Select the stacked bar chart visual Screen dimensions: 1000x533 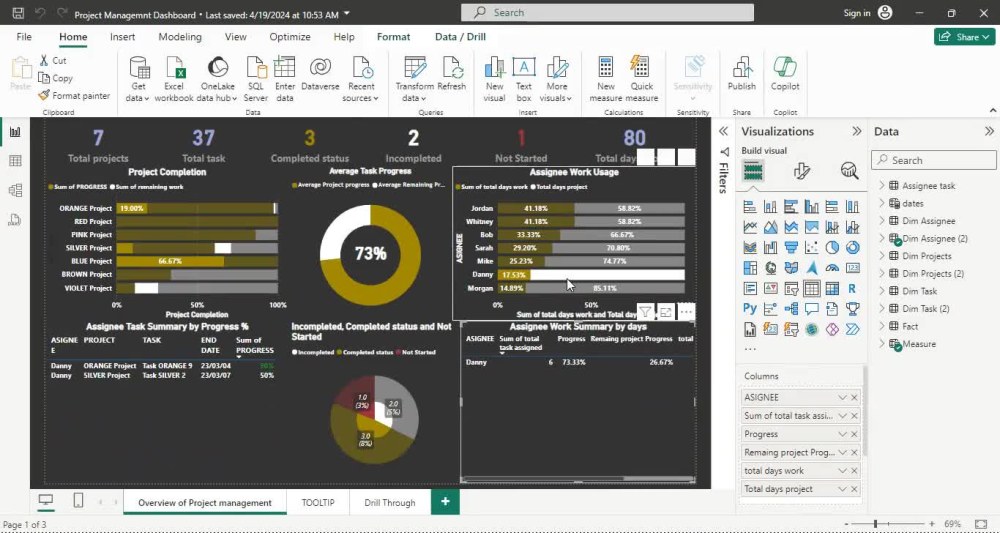[x=750, y=207]
